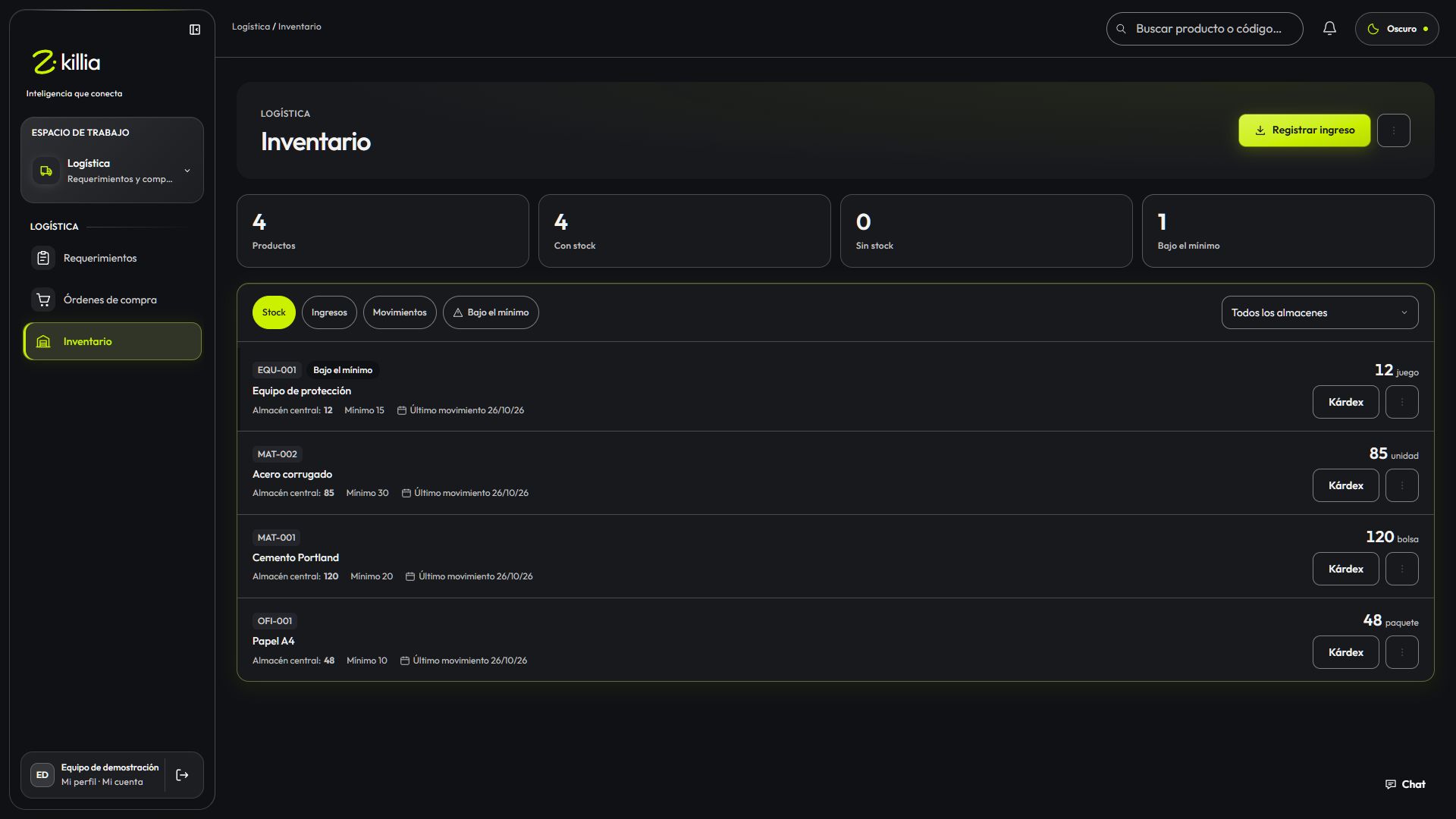Select the Stock tab
The width and height of the screenshot is (1456, 819).
[x=274, y=312]
